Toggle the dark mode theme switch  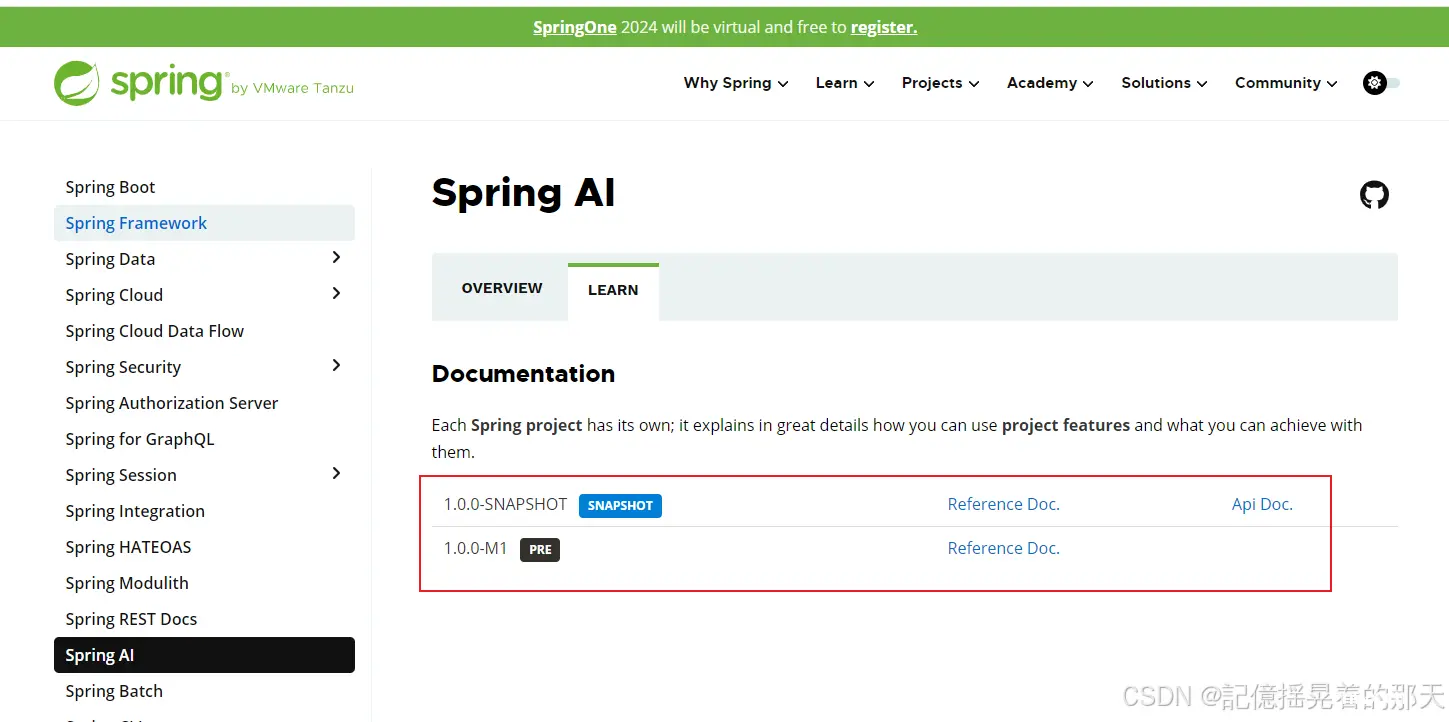coord(1381,83)
